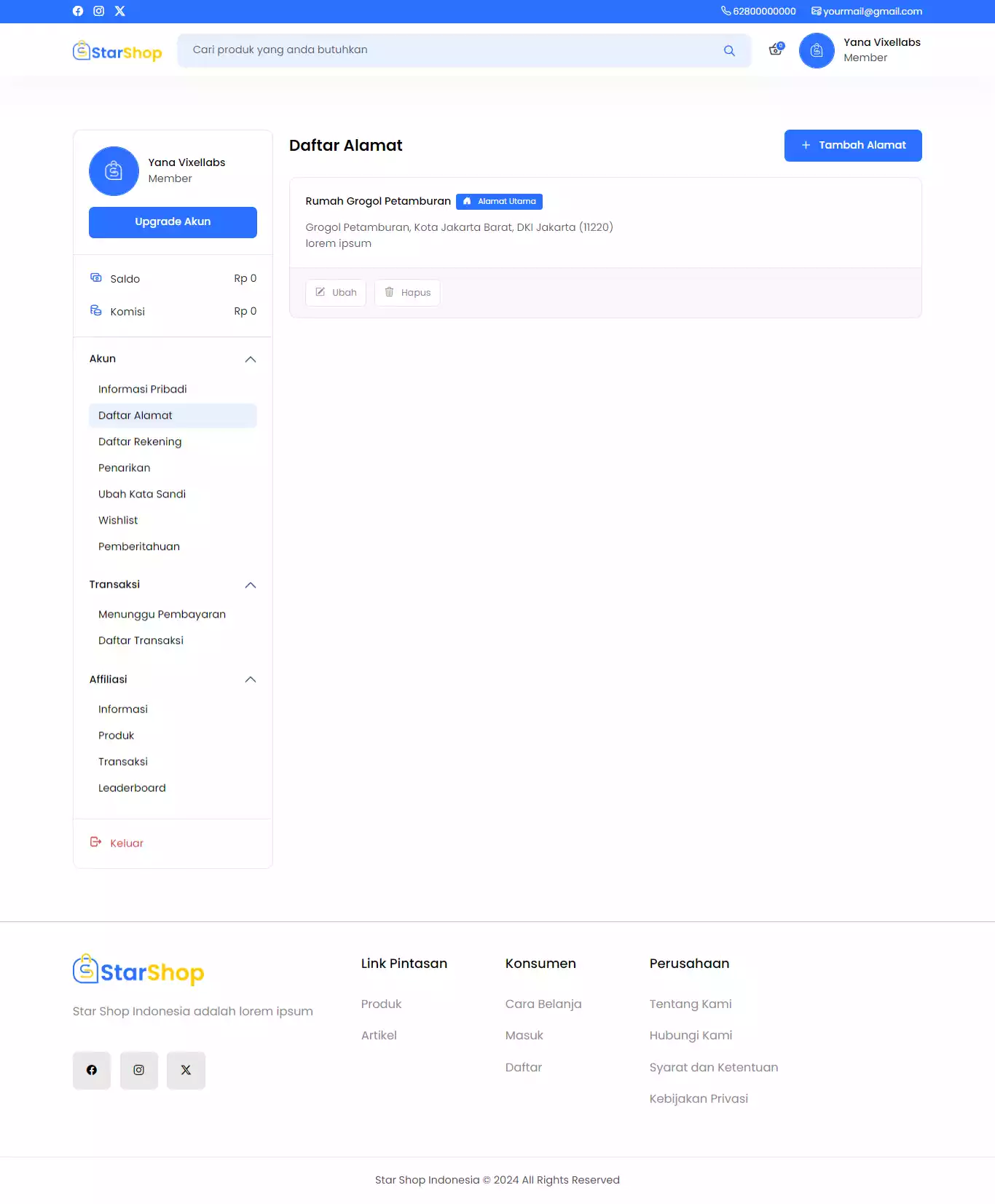Image resolution: width=995 pixels, height=1204 pixels.
Task: Focus the product search input field
Action: [452, 50]
